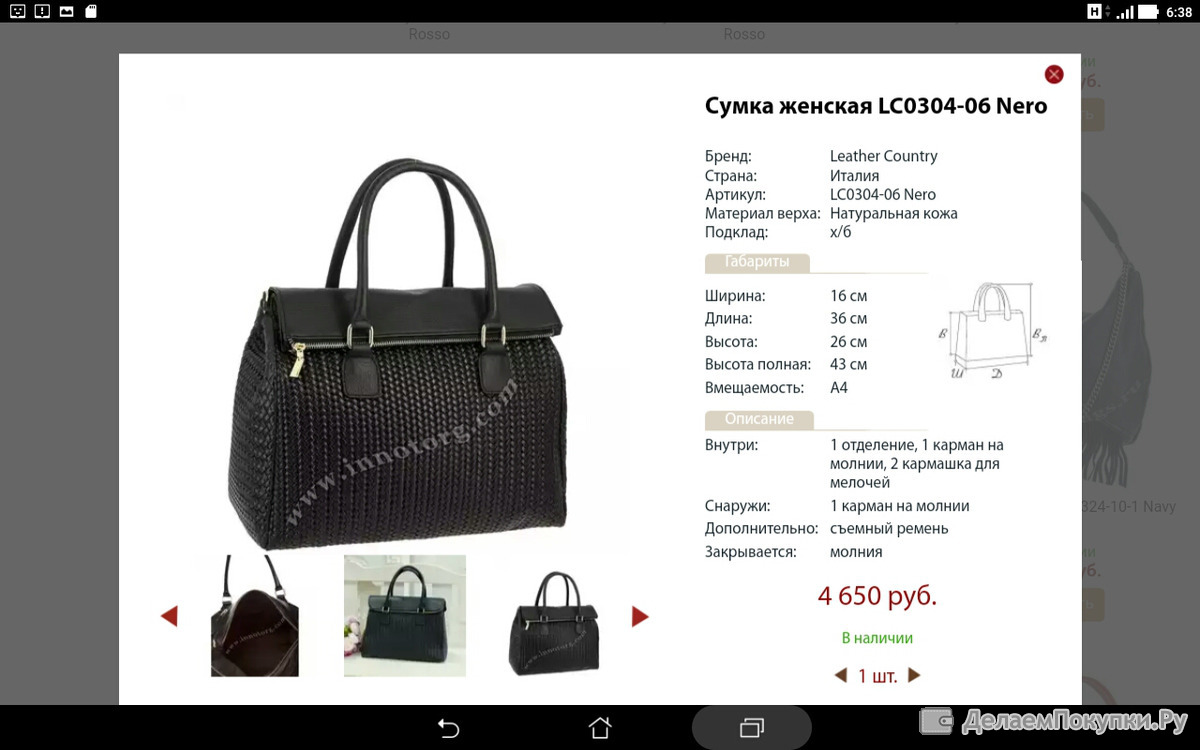1200x750 pixels.
Task: Show next thumbnails with the right red arrow
Action: pyautogui.click(x=640, y=616)
